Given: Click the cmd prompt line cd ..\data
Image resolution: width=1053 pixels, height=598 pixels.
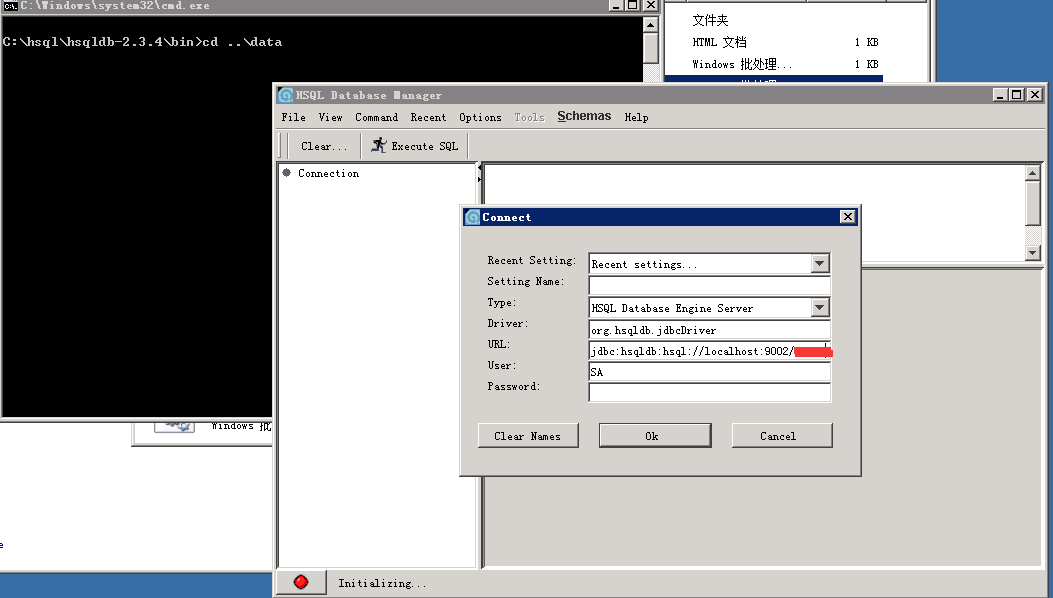Looking at the screenshot, I should (x=142, y=42).
